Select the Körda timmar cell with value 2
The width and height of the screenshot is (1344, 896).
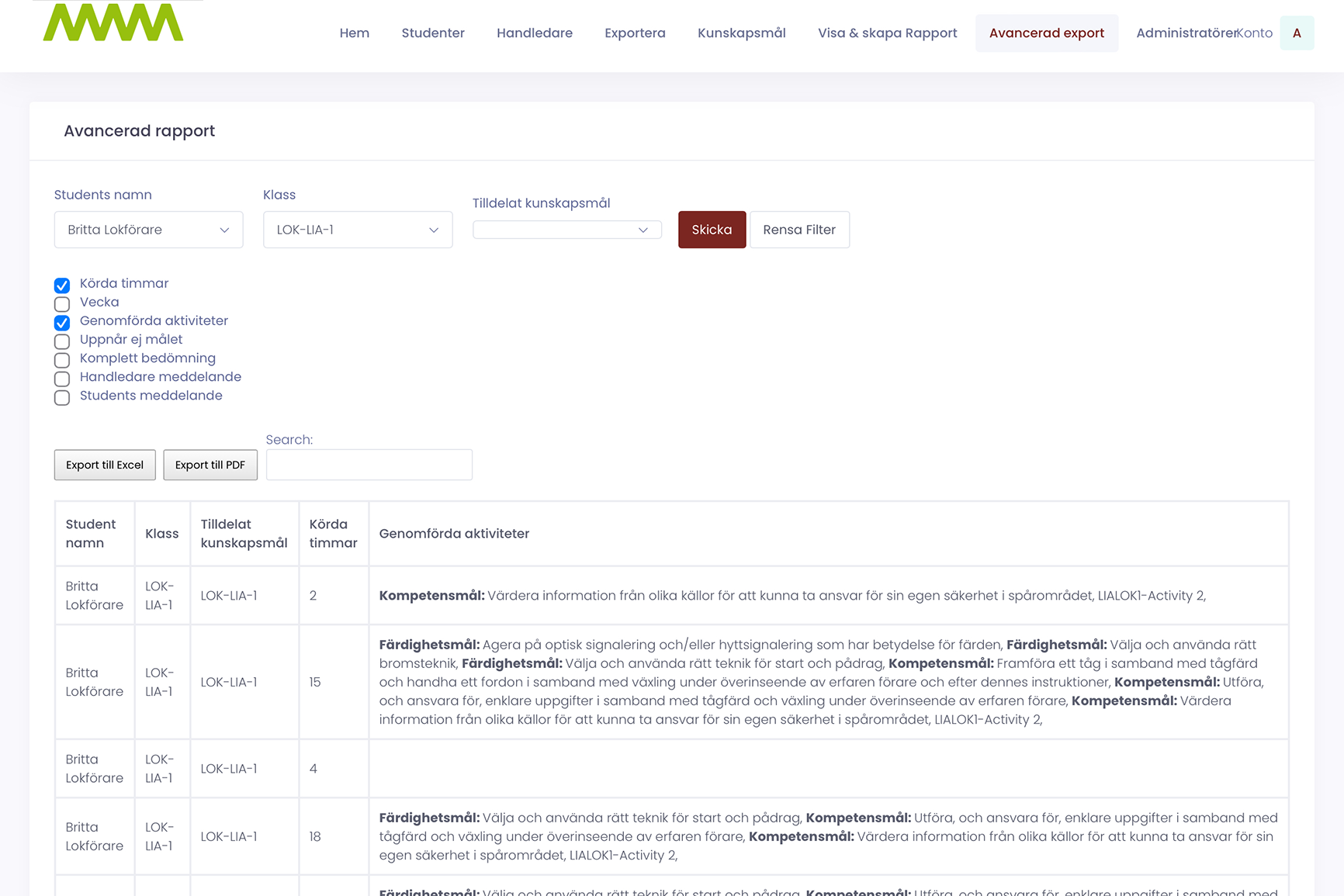[x=334, y=596]
